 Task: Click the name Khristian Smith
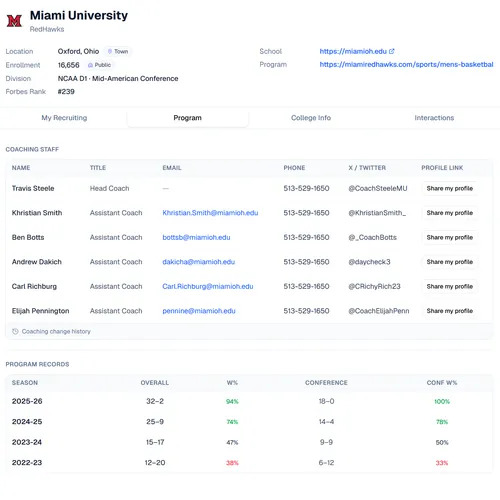[37, 213]
